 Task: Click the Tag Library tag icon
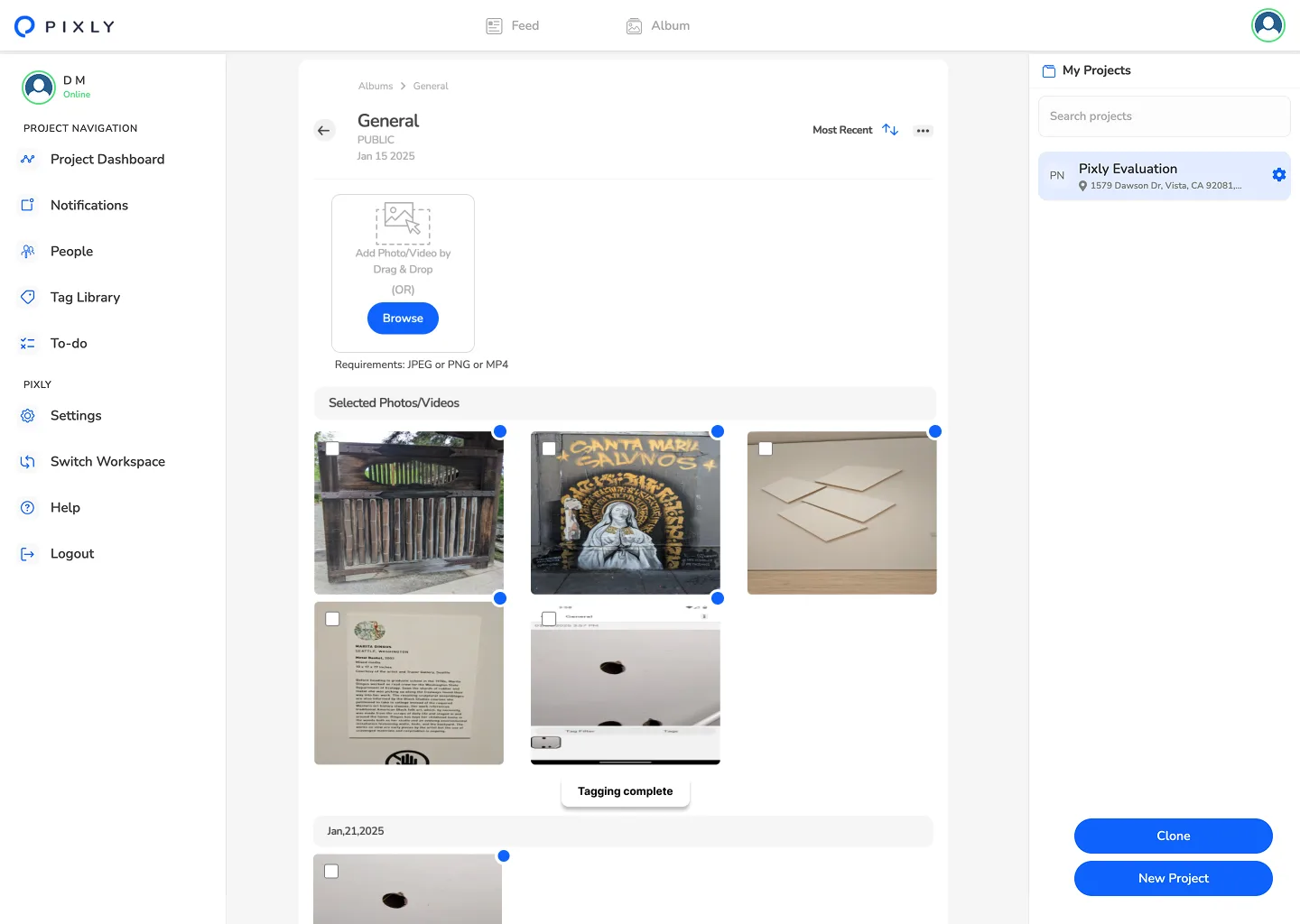[28, 298]
